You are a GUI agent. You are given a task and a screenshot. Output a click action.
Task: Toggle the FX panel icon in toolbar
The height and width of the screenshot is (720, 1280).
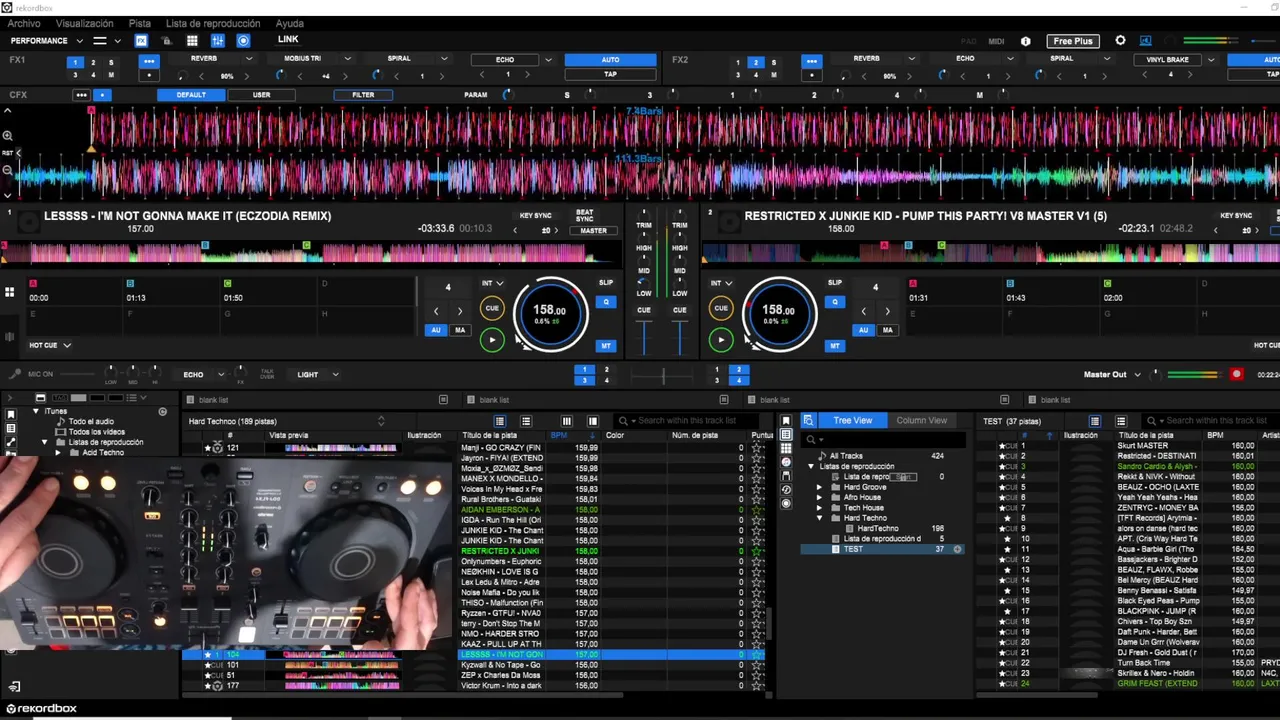click(x=141, y=41)
